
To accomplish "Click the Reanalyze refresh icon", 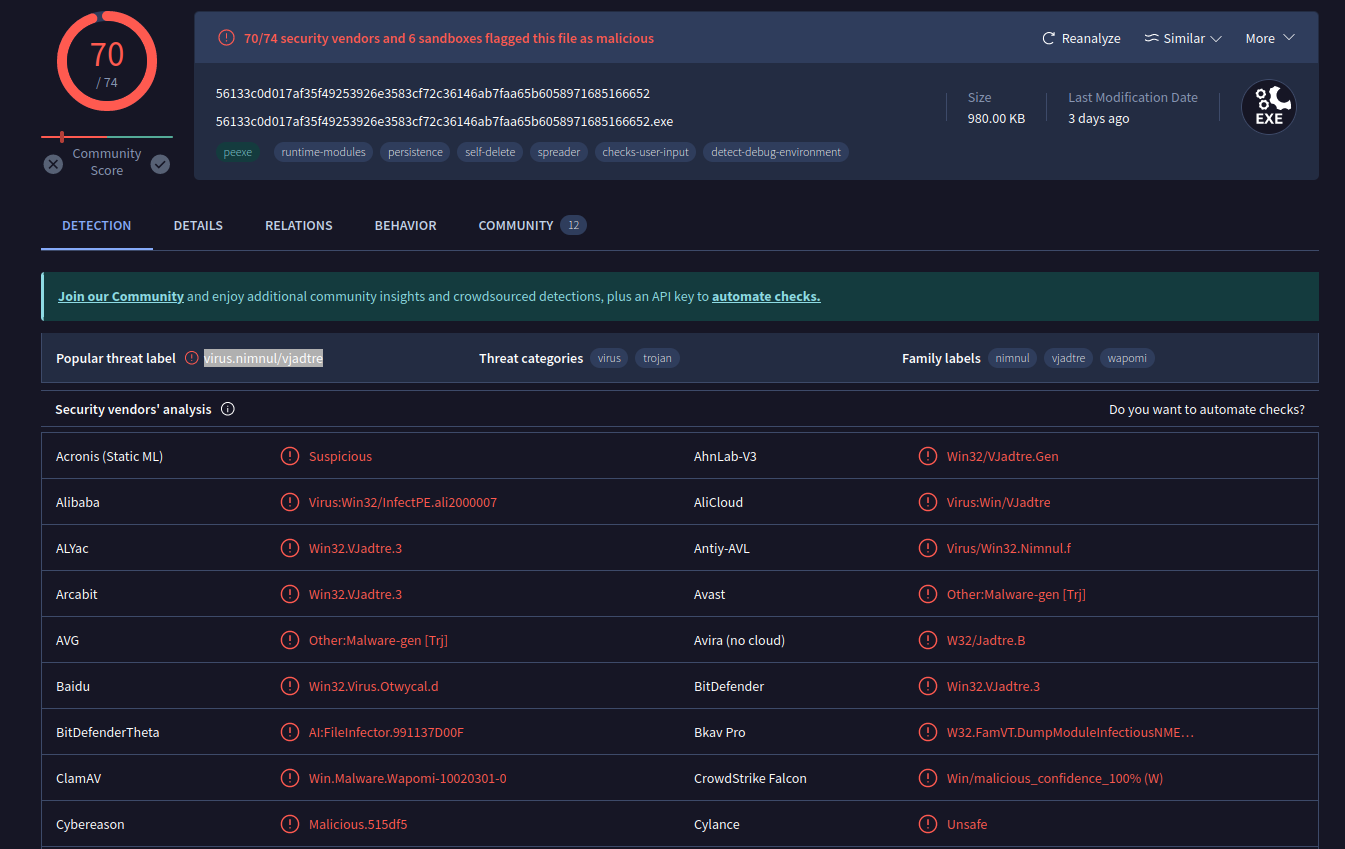I will 1049,39.
